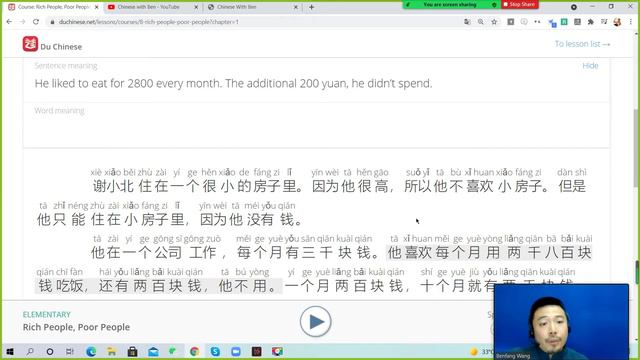This screenshot has height=360, width=640.
Task: Reload the current page
Action: point(36,22)
